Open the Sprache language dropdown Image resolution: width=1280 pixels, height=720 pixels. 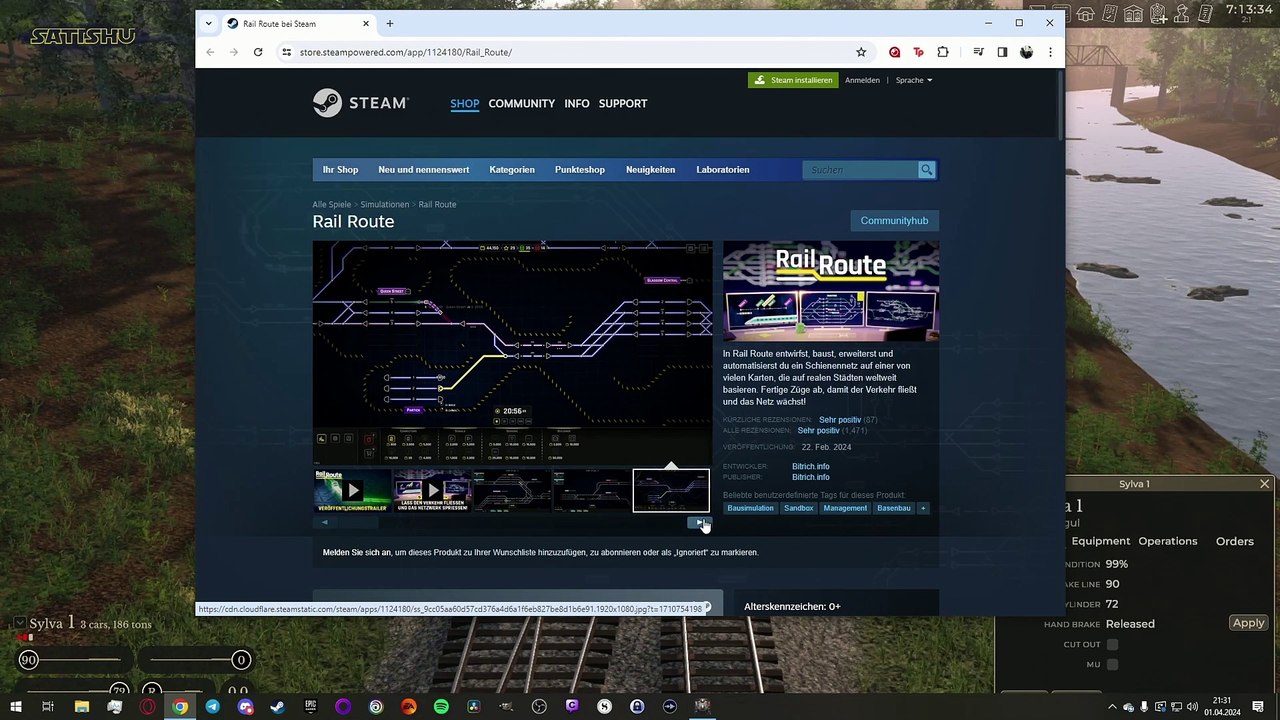914,80
